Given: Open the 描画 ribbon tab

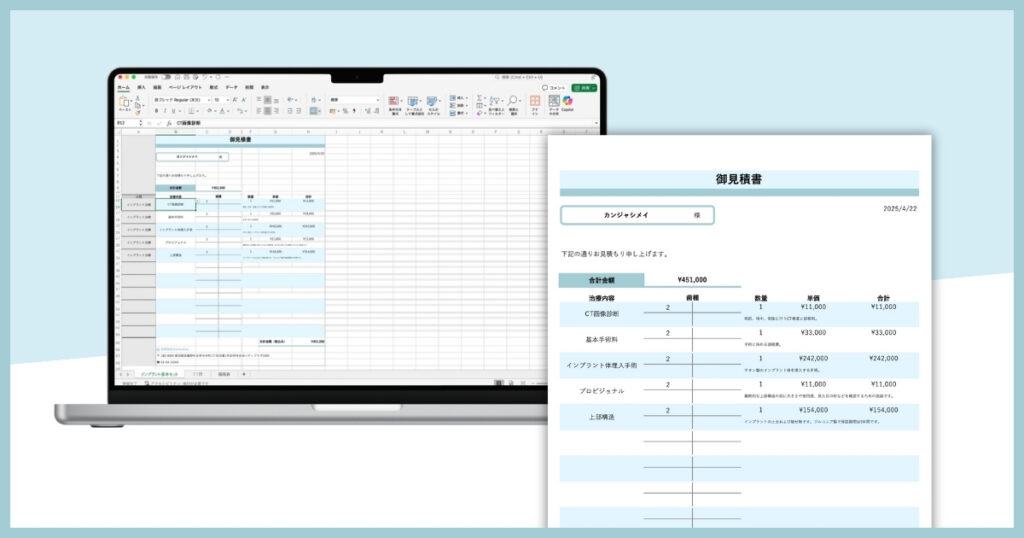Looking at the screenshot, I should 157,87.
